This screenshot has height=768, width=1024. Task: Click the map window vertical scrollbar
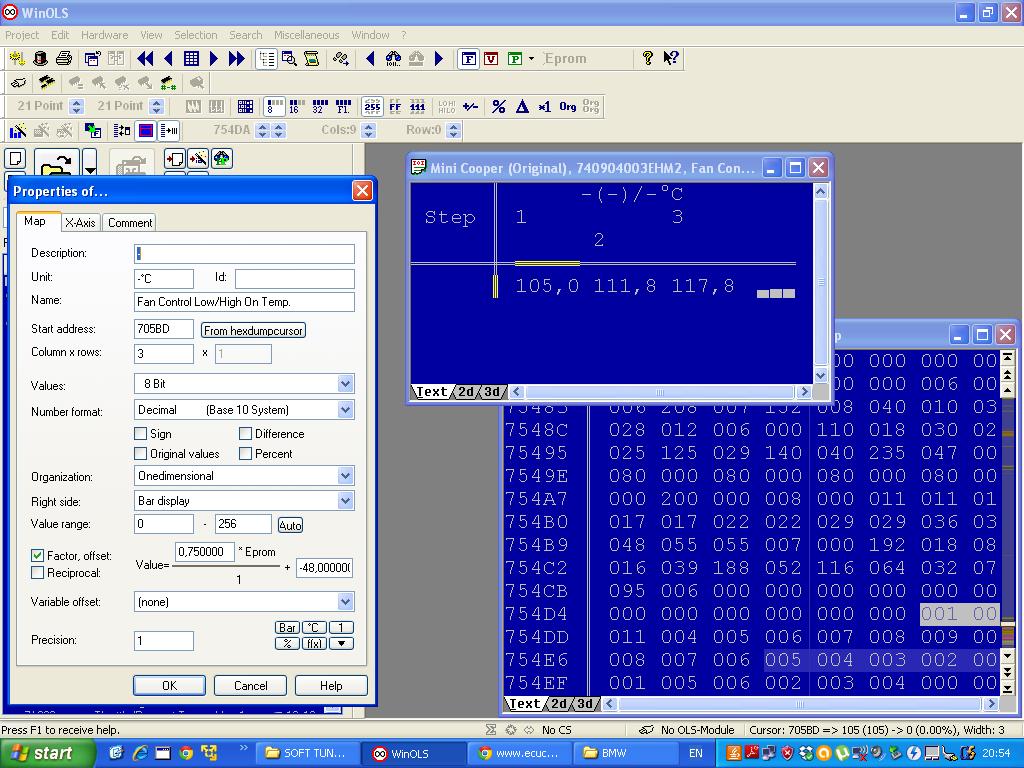[821, 283]
